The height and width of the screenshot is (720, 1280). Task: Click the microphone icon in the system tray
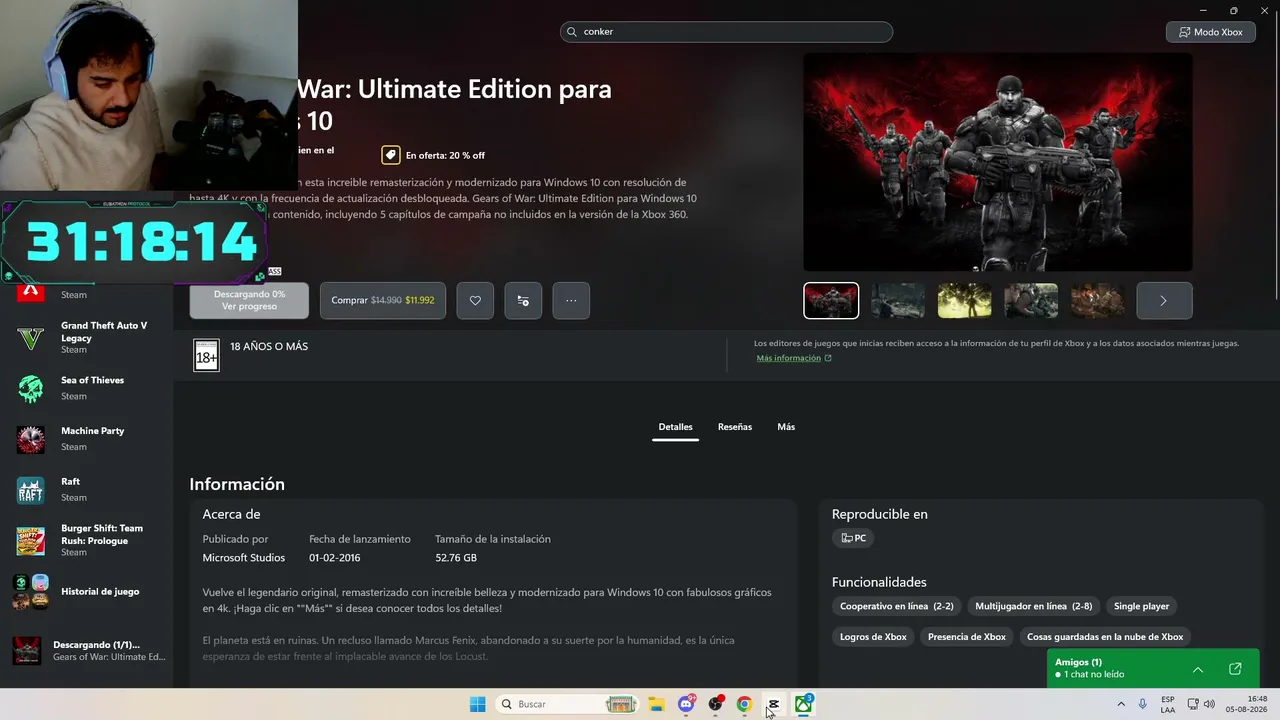point(1143,704)
